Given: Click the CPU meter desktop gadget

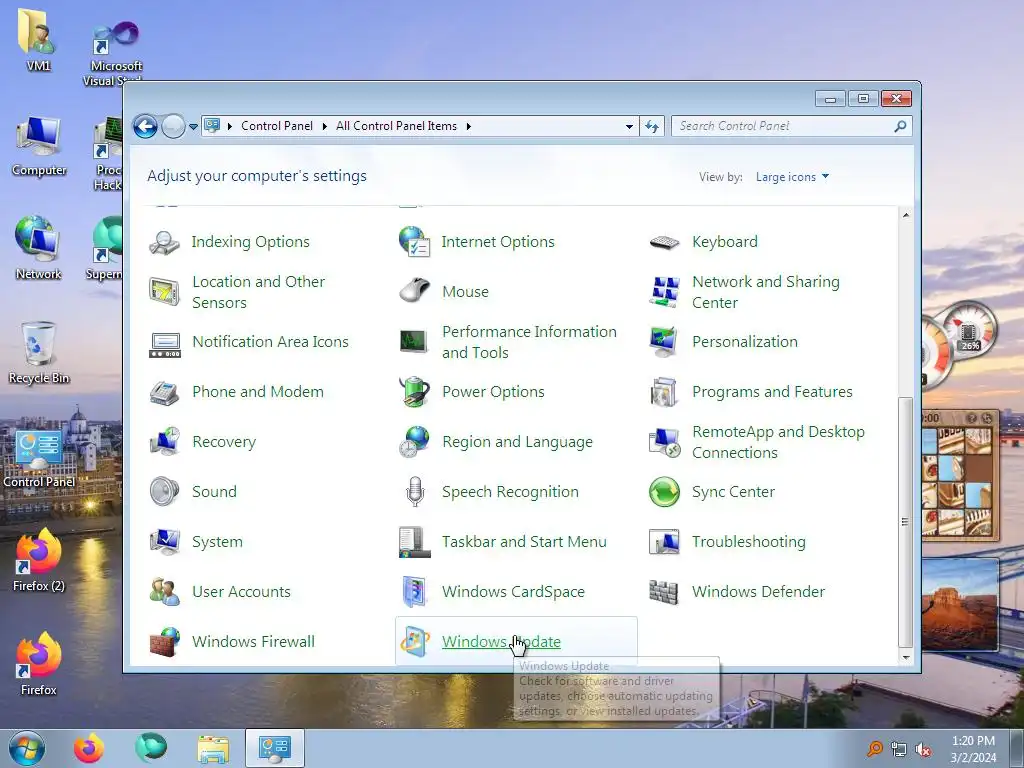Looking at the screenshot, I should click(960, 344).
